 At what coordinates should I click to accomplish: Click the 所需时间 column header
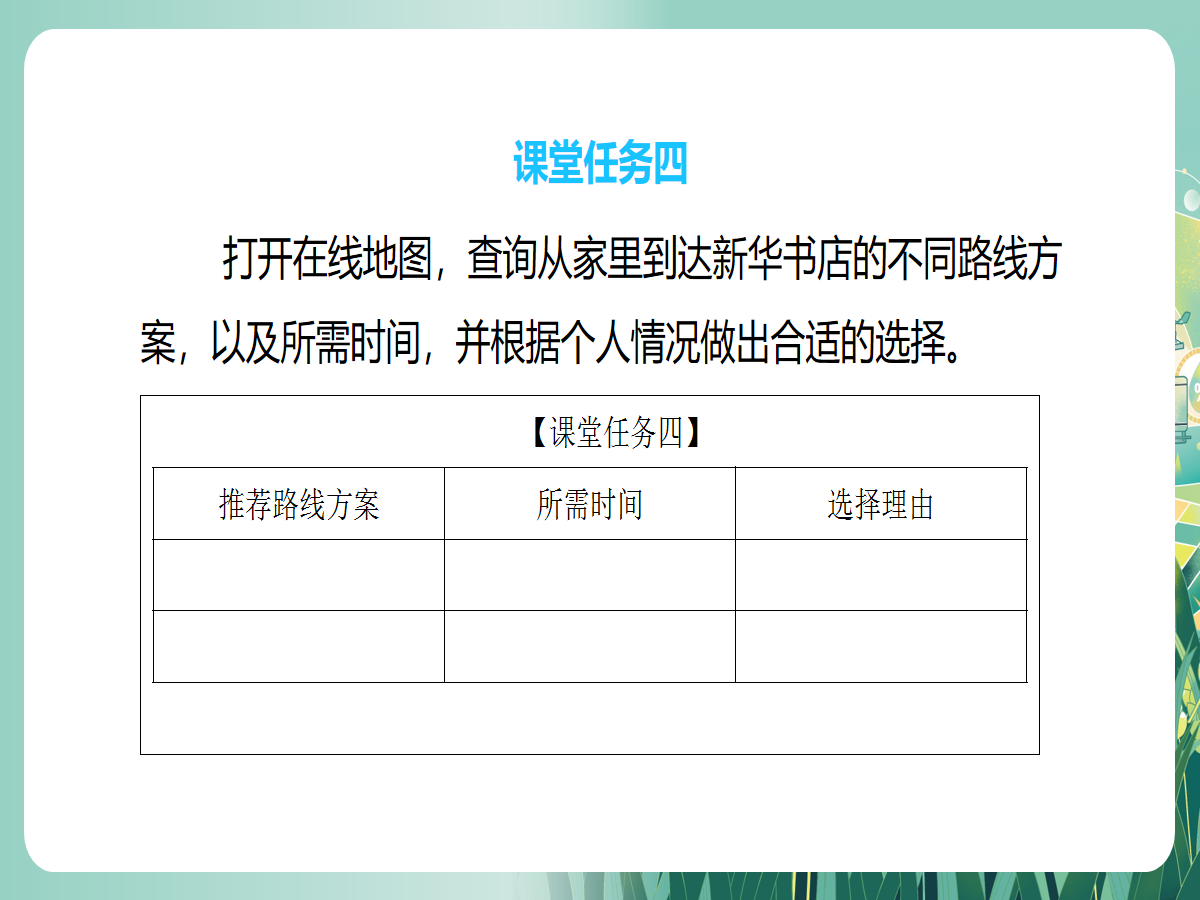pyautogui.click(x=590, y=504)
